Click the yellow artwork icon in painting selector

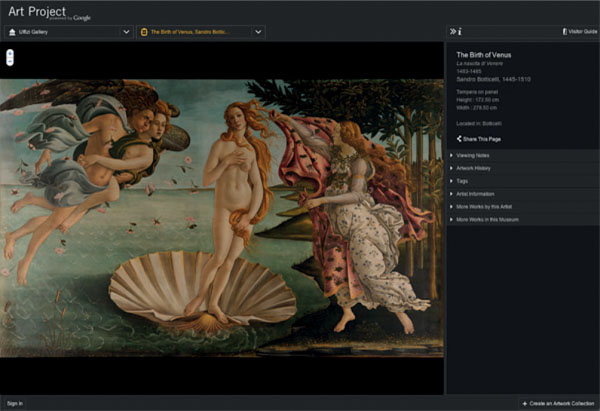tap(144, 32)
